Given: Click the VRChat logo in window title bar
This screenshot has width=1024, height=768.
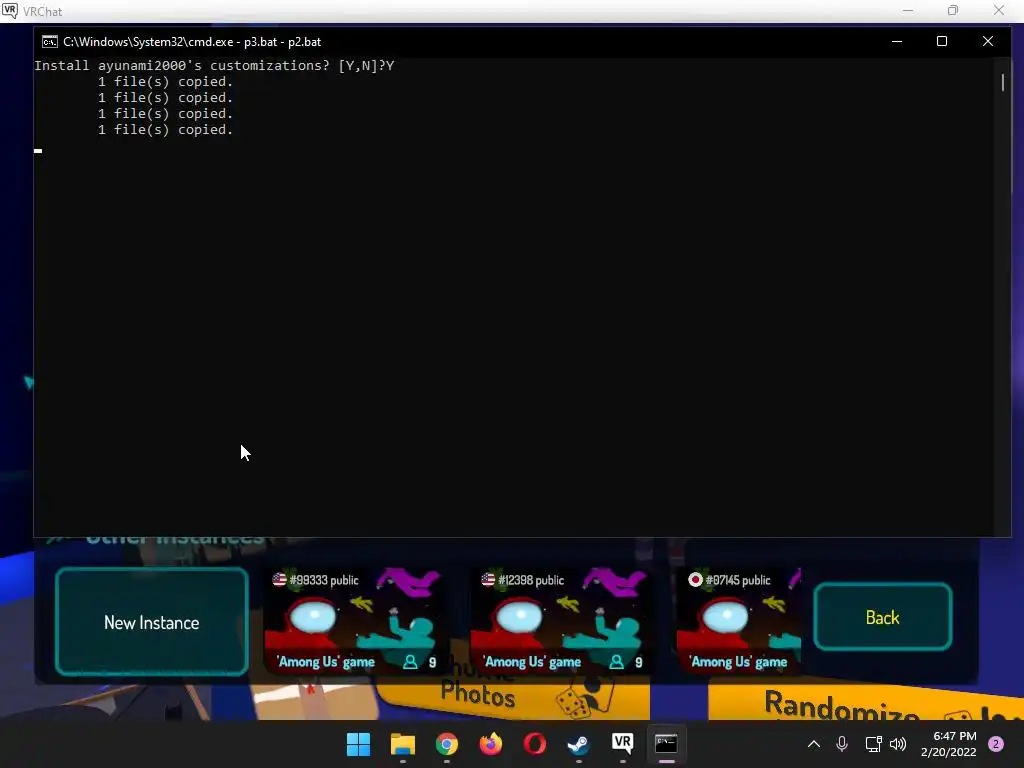Looking at the screenshot, I should [x=10, y=10].
